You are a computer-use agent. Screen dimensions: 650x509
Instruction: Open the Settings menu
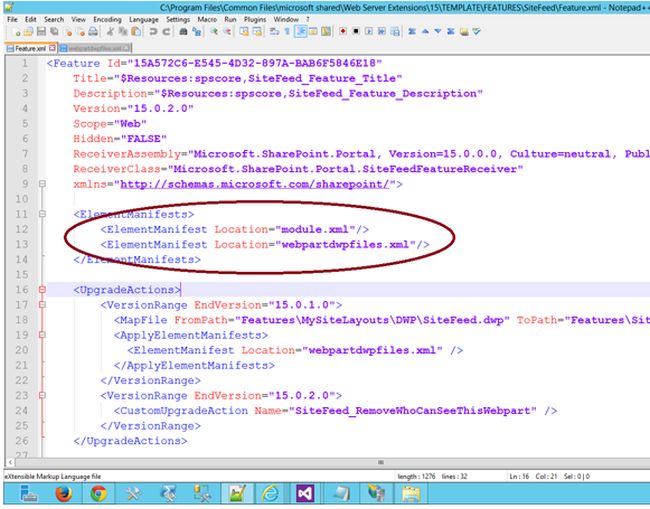tap(178, 19)
